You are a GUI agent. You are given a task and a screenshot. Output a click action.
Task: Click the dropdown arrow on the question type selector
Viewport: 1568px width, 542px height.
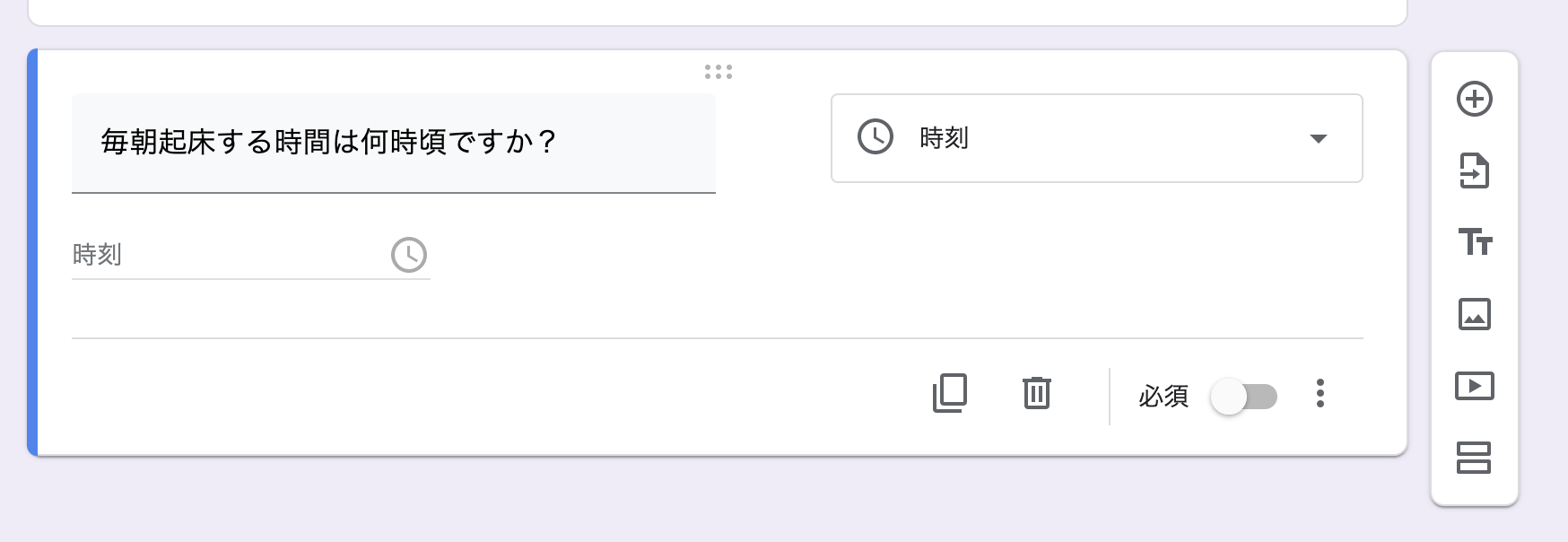coord(1318,138)
